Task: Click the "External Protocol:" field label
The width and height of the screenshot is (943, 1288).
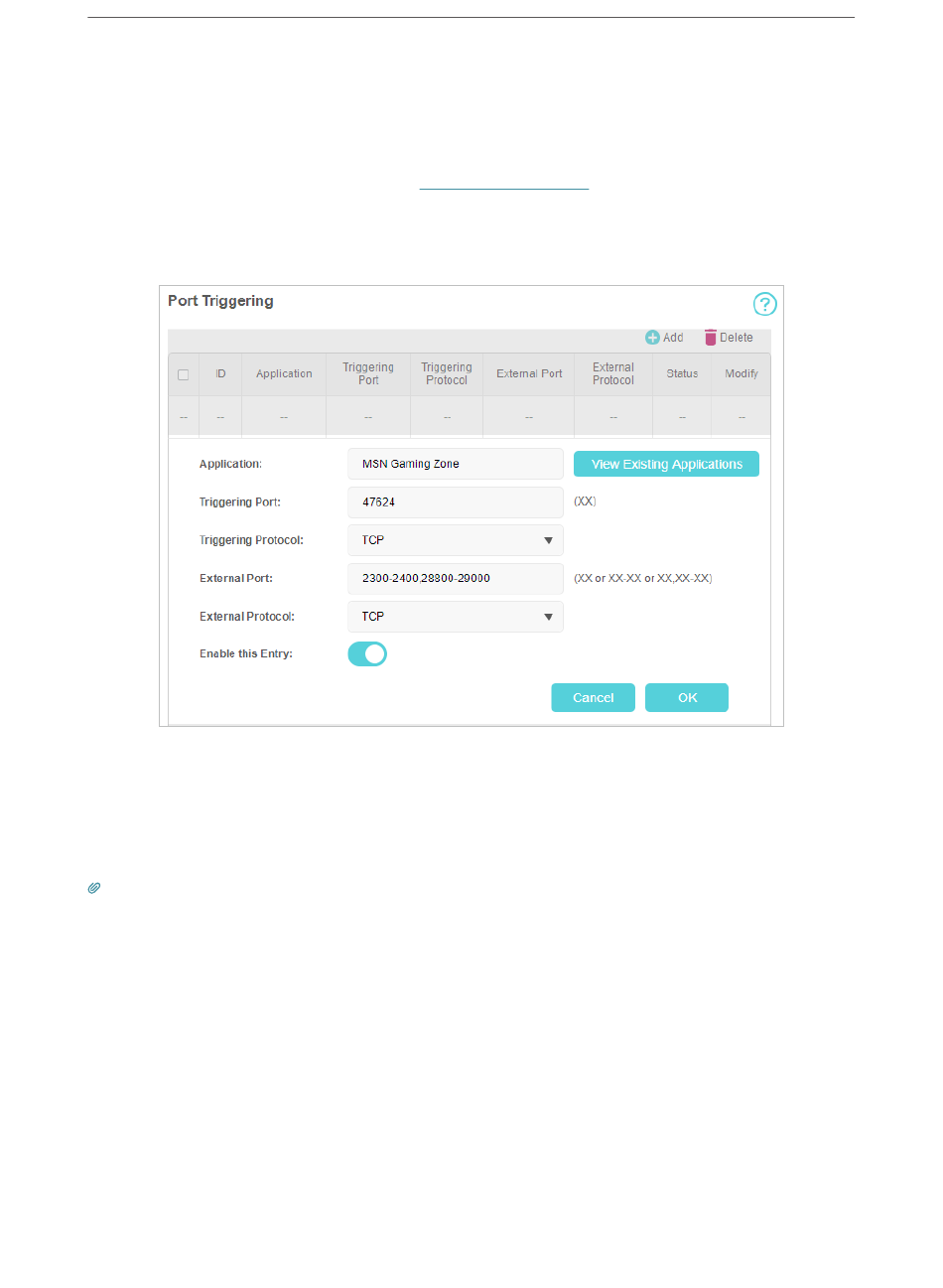Action: 247,617
